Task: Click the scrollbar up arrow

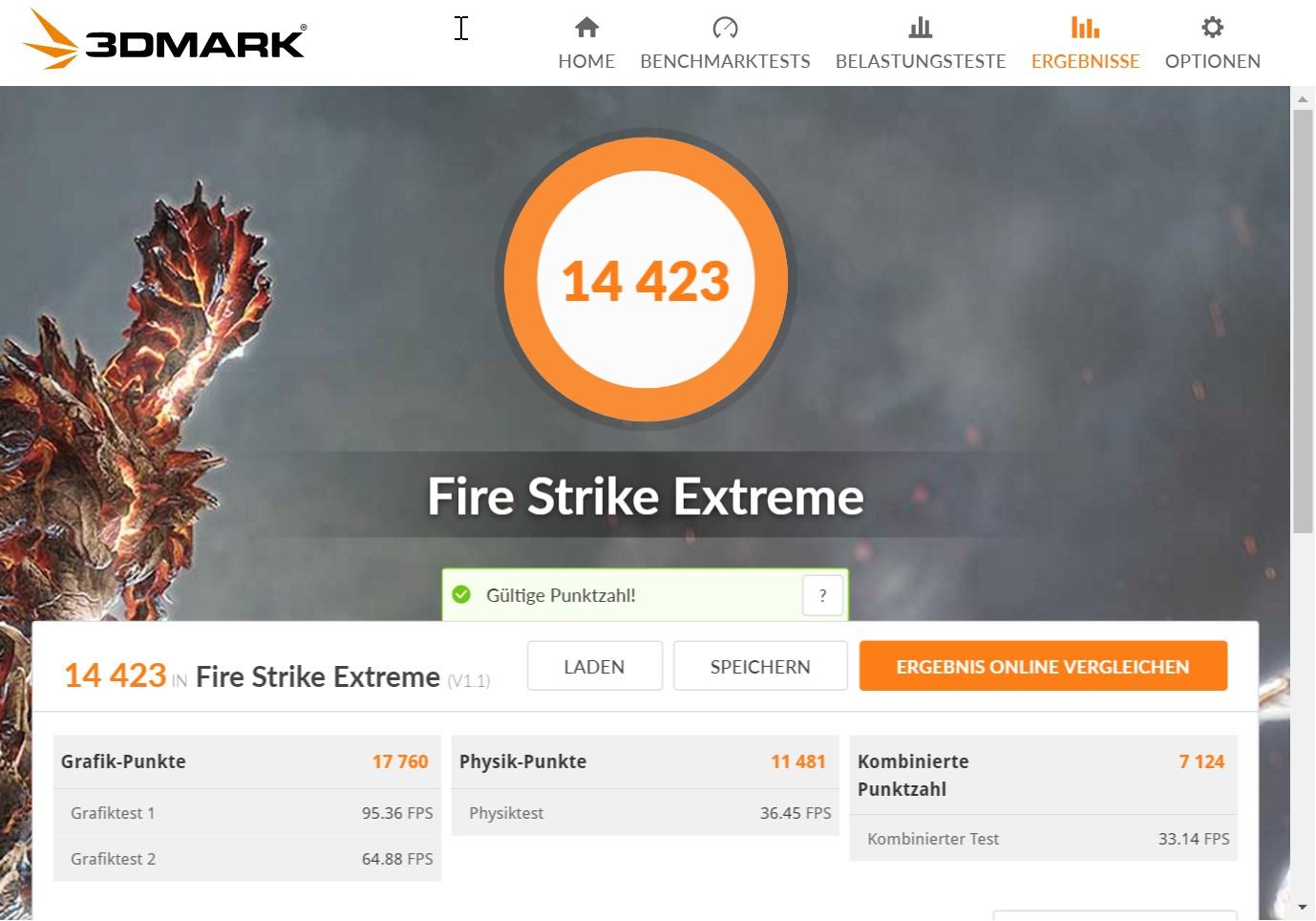Action: point(1303,98)
